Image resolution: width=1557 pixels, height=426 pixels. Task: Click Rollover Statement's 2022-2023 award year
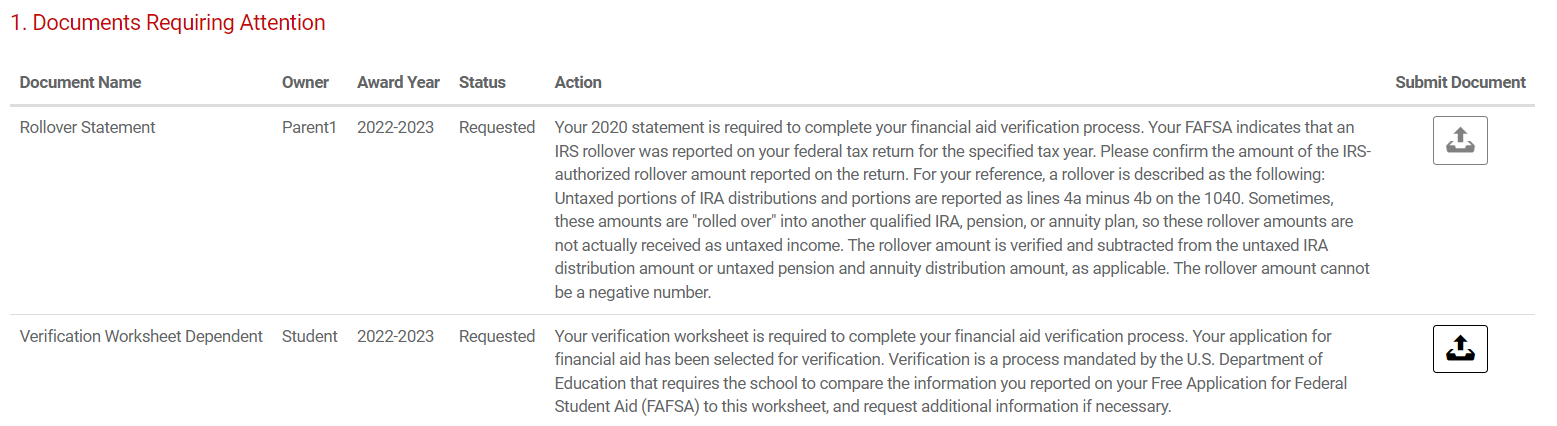click(395, 127)
